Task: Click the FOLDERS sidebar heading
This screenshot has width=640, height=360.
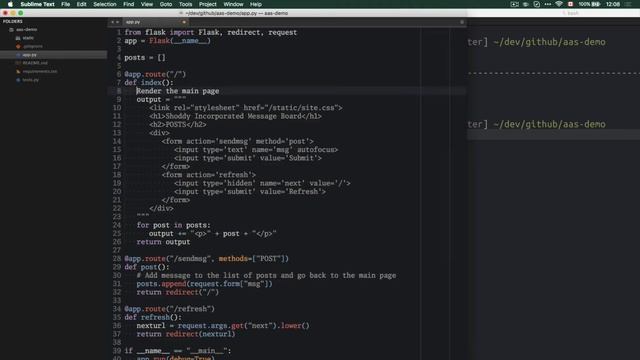Action: tap(13, 21)
